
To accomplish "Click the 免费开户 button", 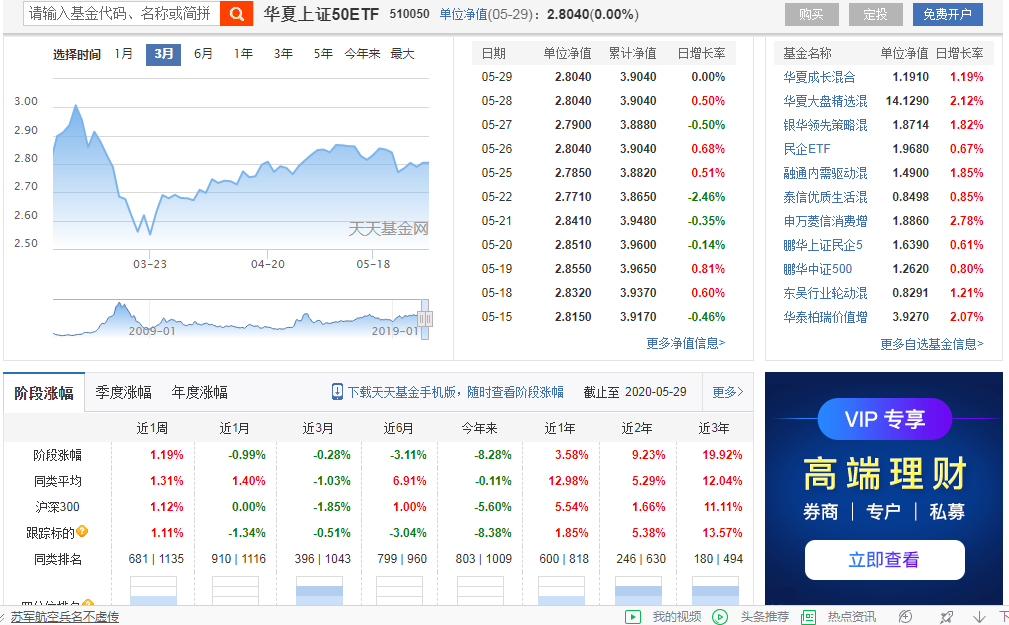I will tap(947, 14).
